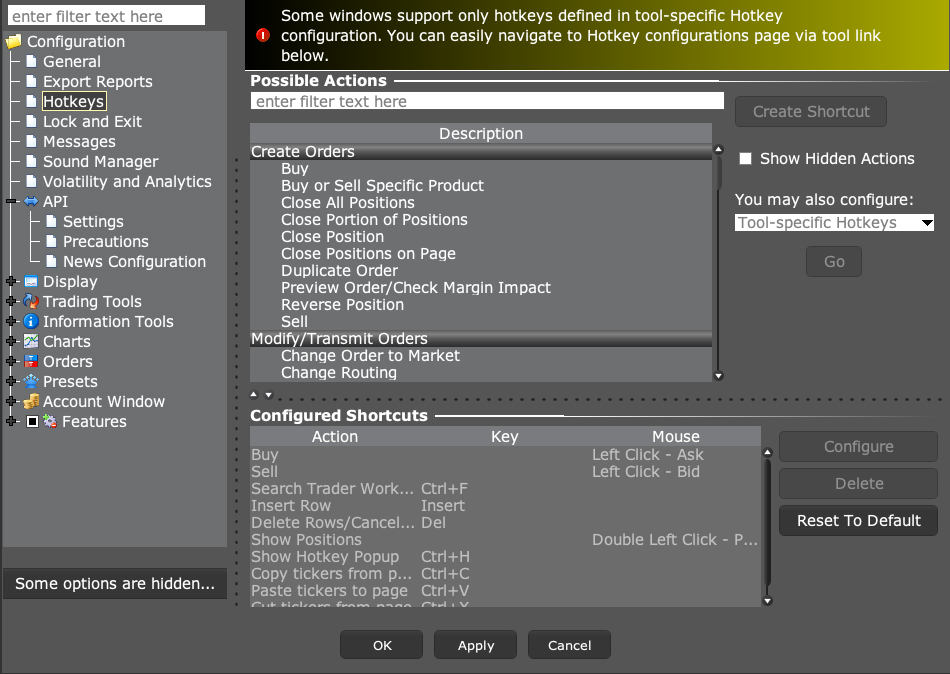950x674 pixels.
Task: Click Configured Shortcuts scrollbar up arrow
Action: (x=768, y=452)
